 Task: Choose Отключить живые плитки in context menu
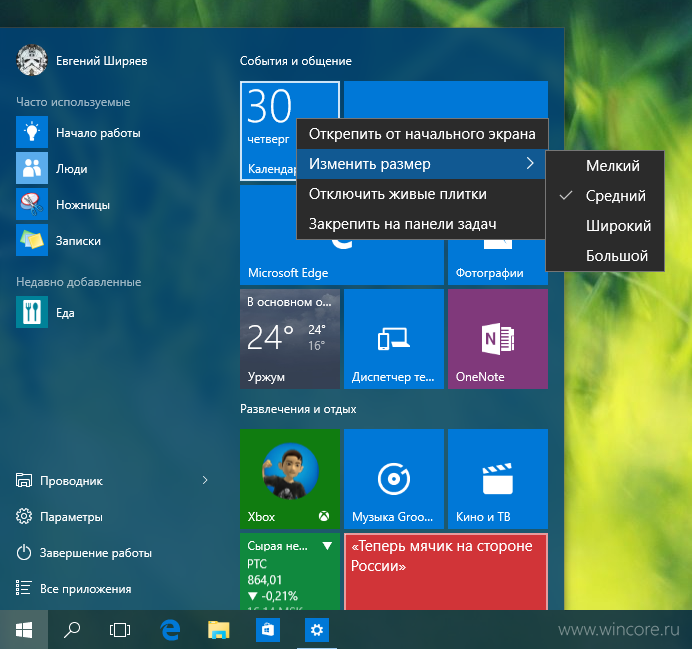(421, 194)
